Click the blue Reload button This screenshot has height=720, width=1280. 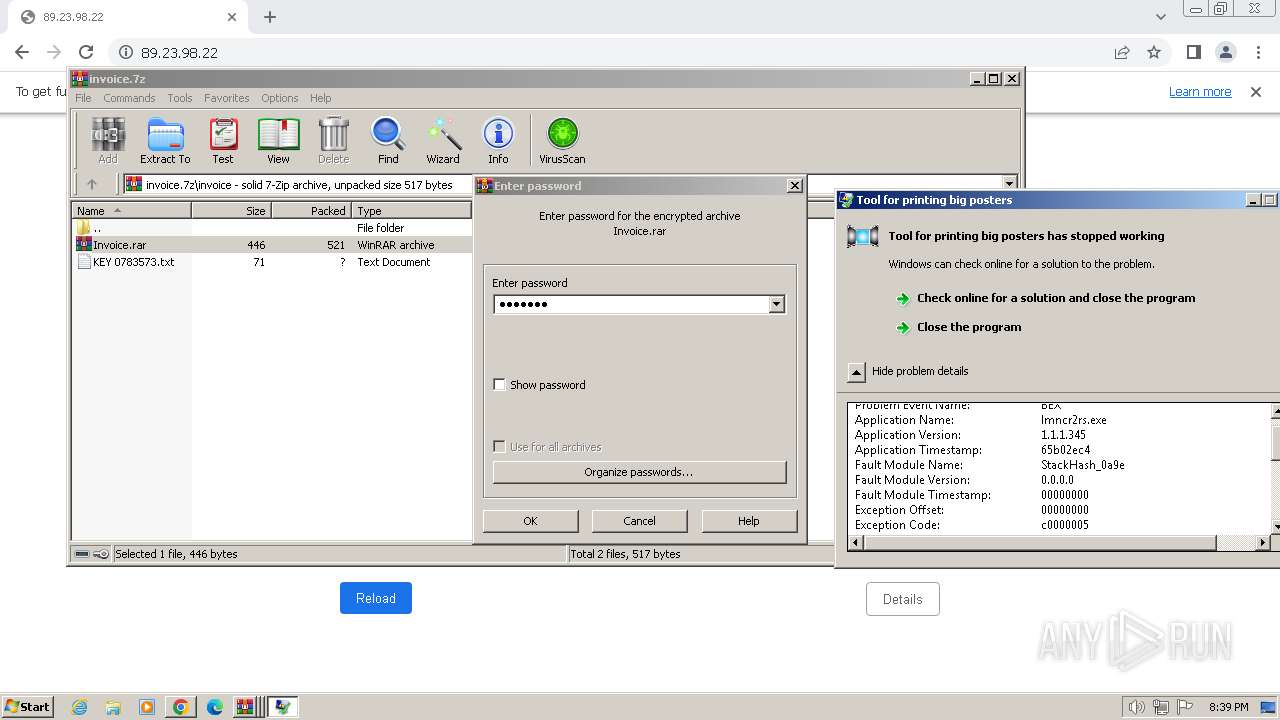pos(376,598)
